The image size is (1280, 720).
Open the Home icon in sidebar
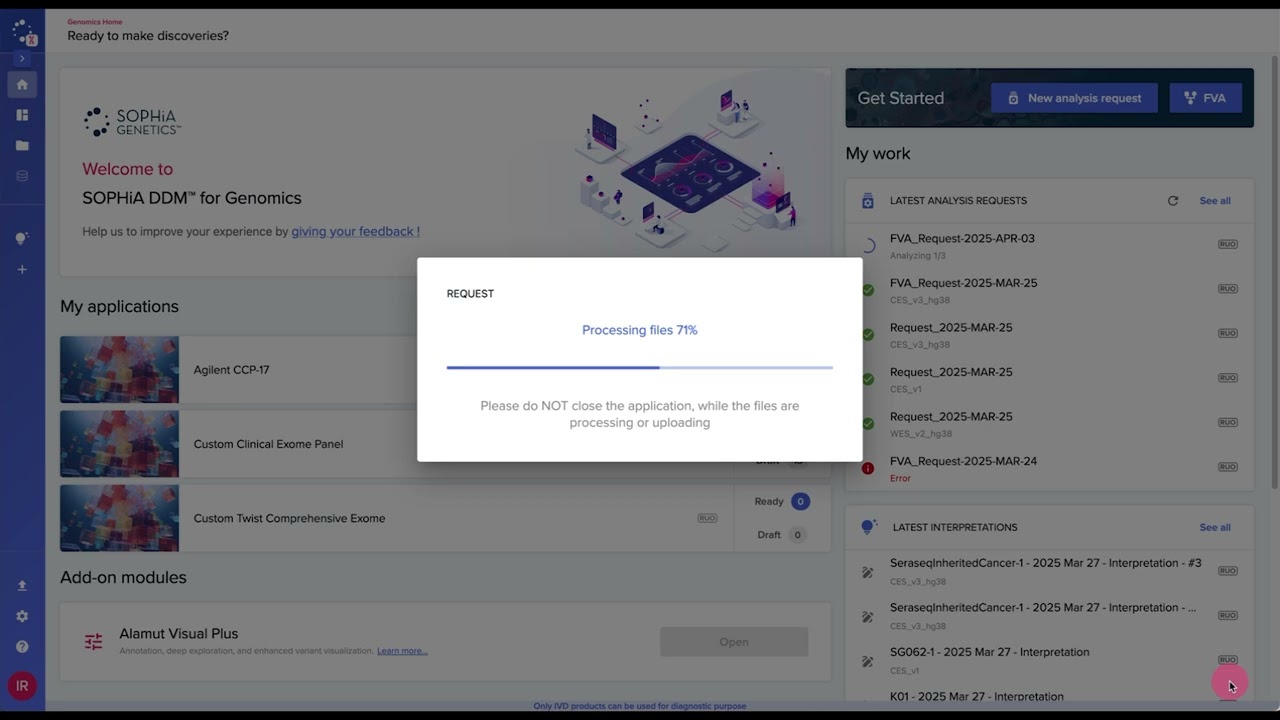point(22,85)
